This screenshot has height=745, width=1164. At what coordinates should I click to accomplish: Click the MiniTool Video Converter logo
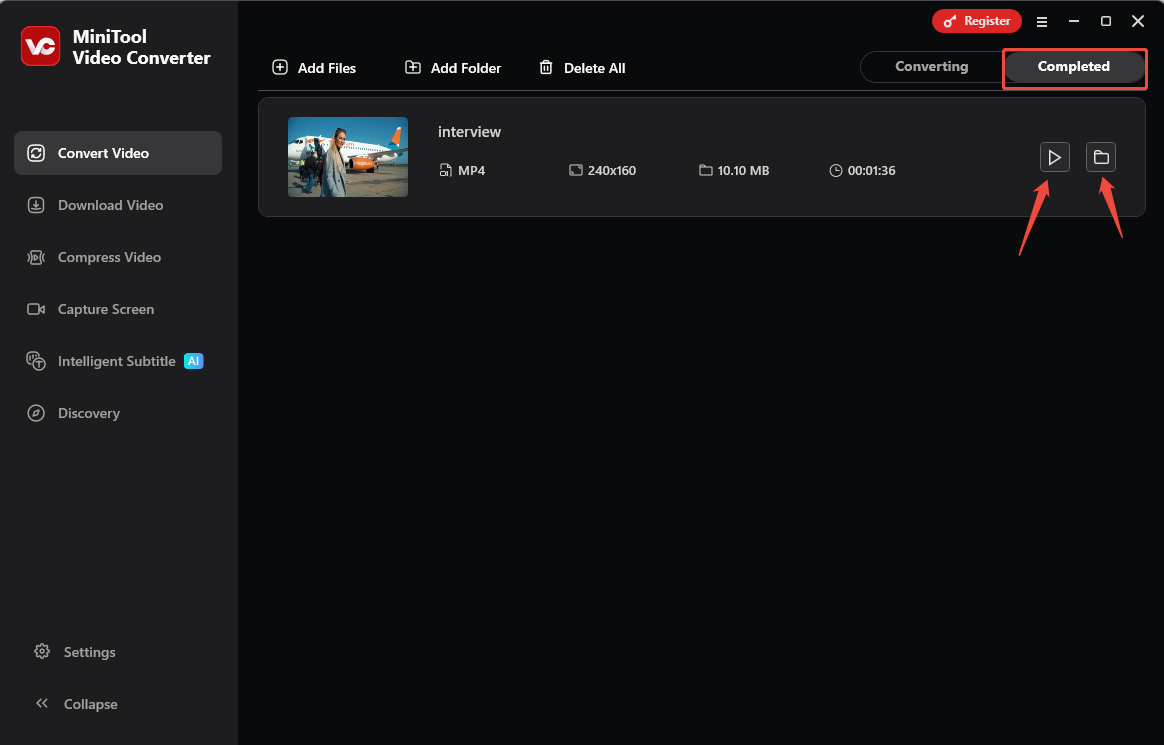coord(40,46)
